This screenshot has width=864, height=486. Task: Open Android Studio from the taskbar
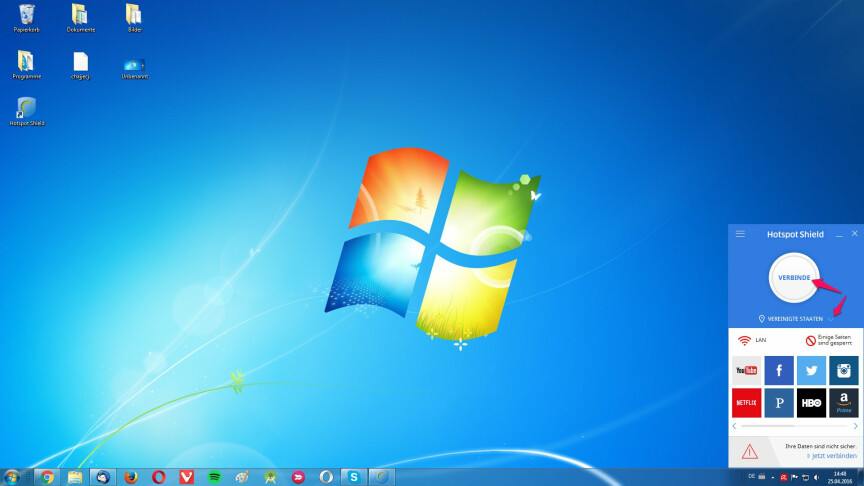pyautogui.click(x=270, y=477)
